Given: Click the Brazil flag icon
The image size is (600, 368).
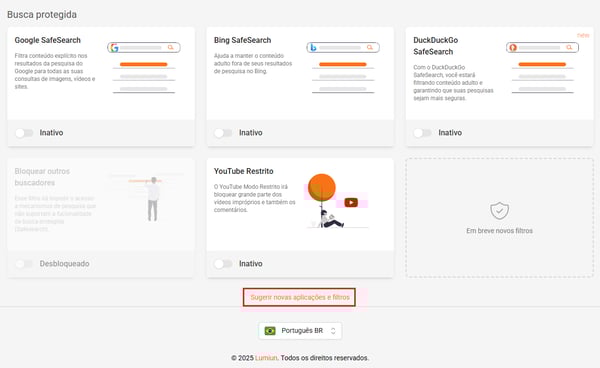Looking at the screenshot, I should coord(270,331).
